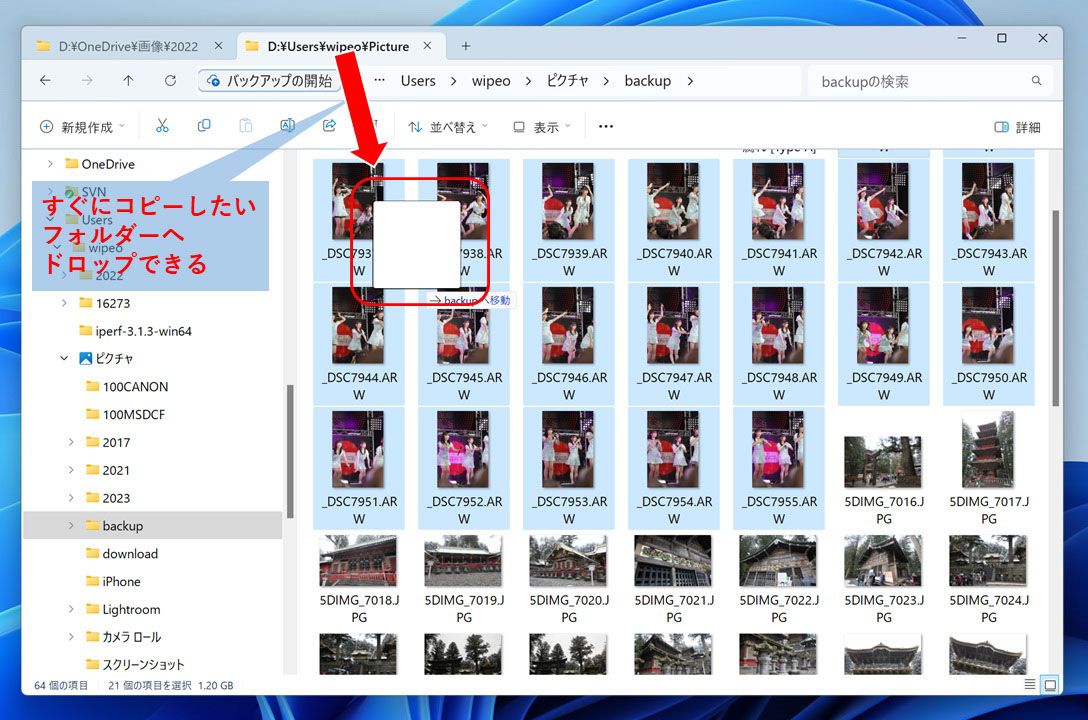Expand the カメラ ロール folder node
Image resolution: width=1088 pixels, height=720 pixels.
pos(71,637)
